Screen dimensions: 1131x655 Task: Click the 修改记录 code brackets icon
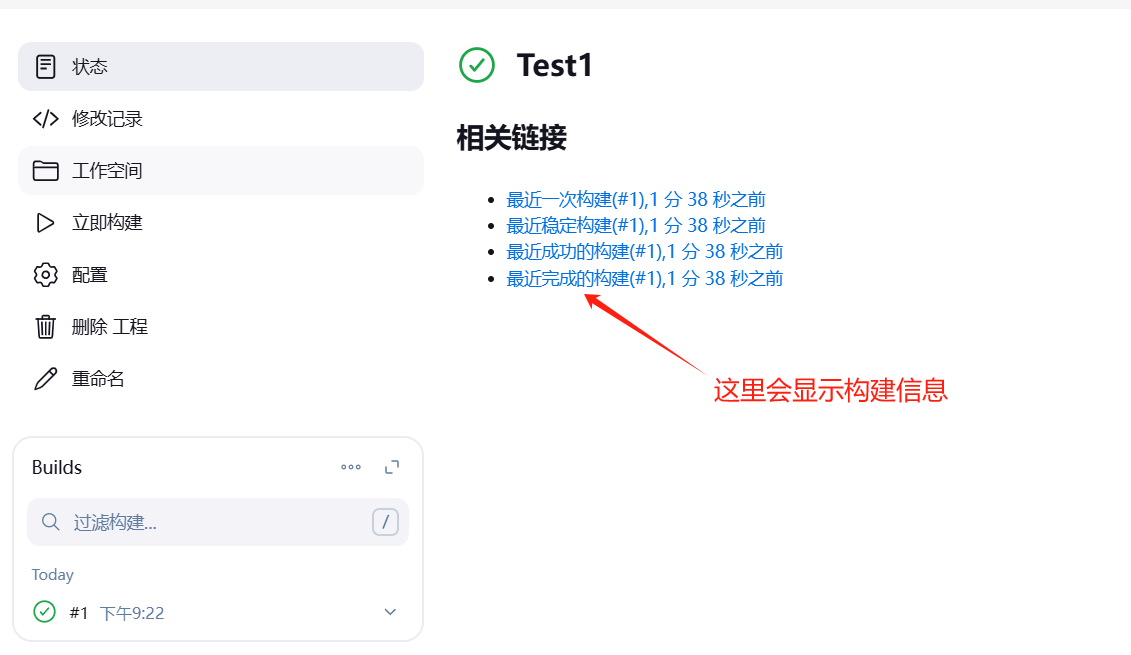(45, 118)
